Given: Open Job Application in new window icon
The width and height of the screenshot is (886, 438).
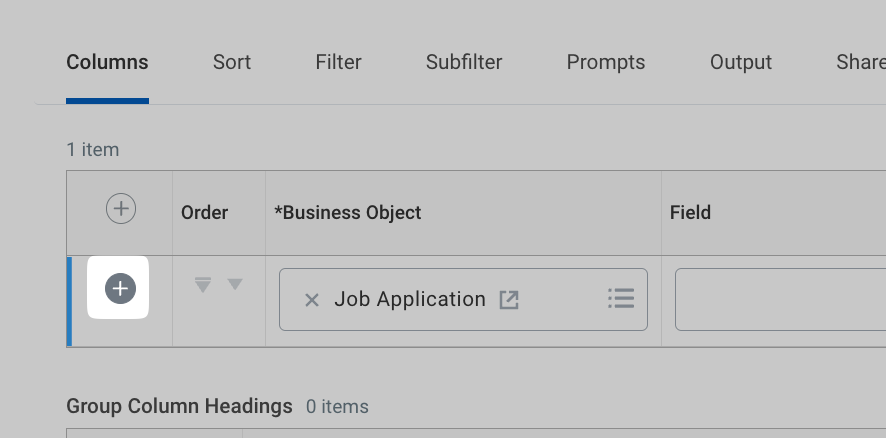Looking at the screenshot, I should pos(509,299).
